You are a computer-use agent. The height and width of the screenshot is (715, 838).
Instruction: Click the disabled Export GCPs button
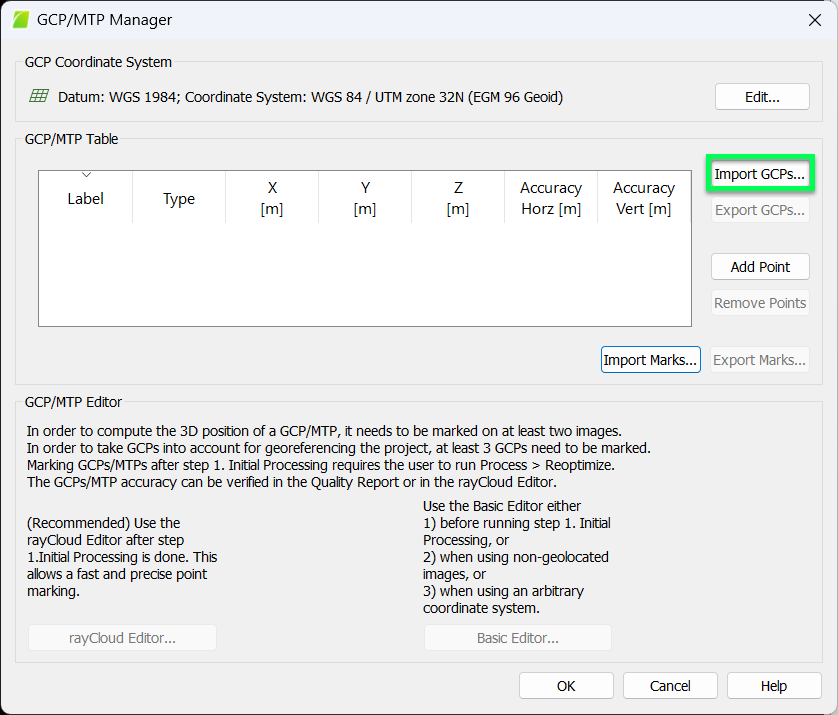coord(760,209)
